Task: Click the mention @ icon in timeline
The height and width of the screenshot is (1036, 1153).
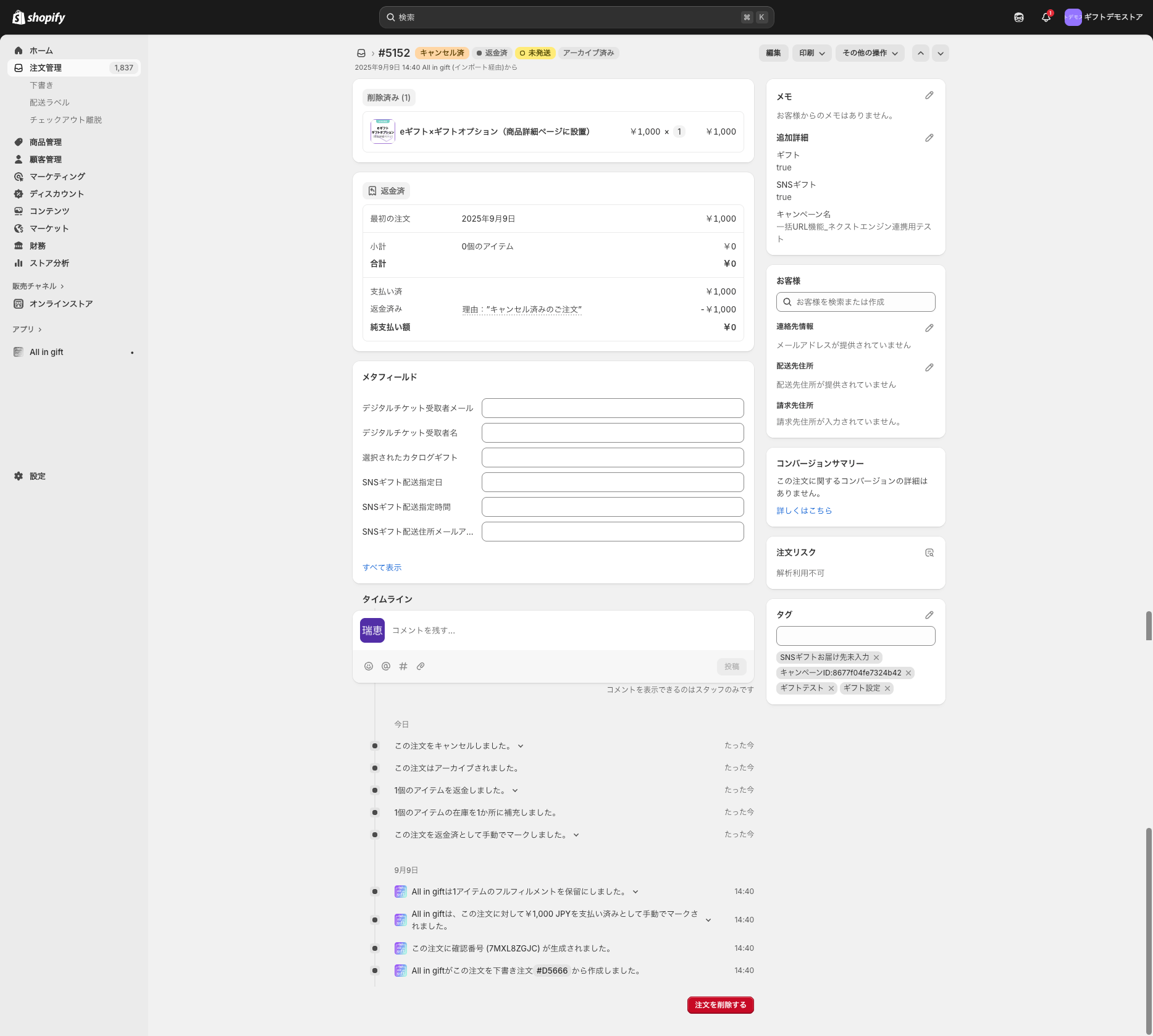Action: (x=386, y=666)
